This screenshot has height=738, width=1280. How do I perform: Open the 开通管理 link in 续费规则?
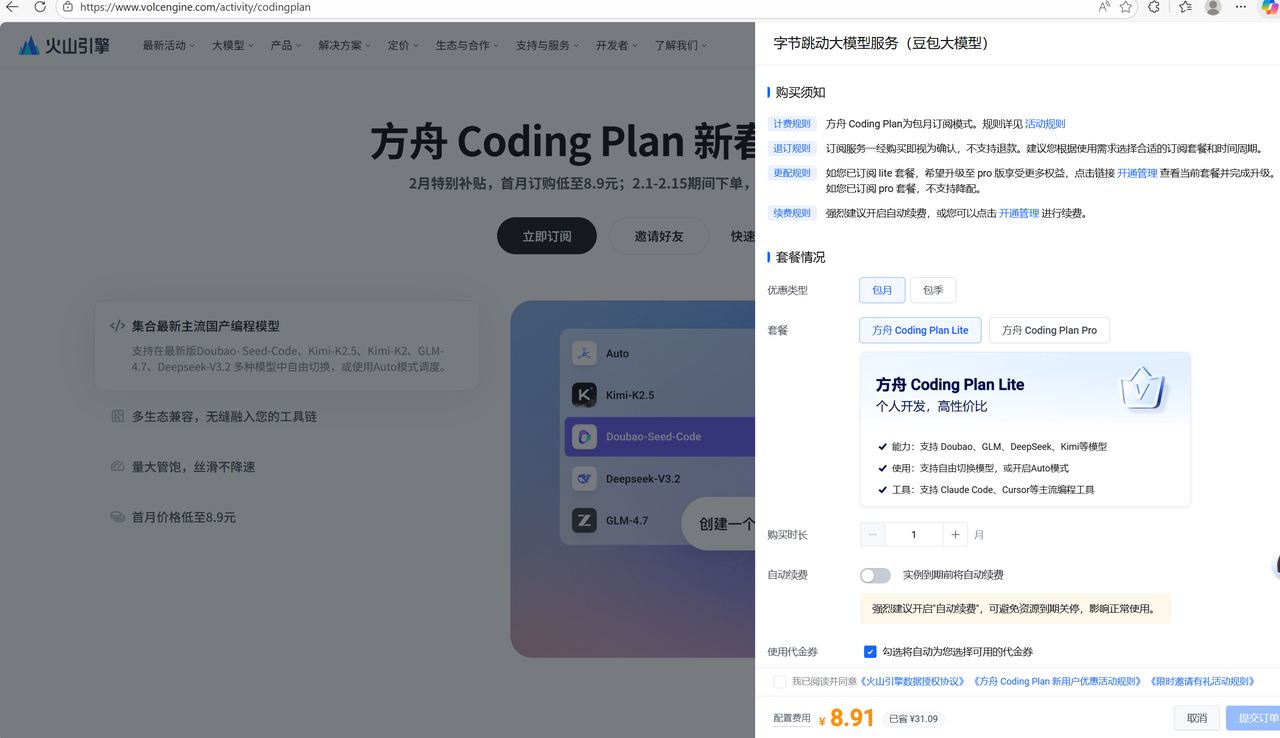[1019, 213]
